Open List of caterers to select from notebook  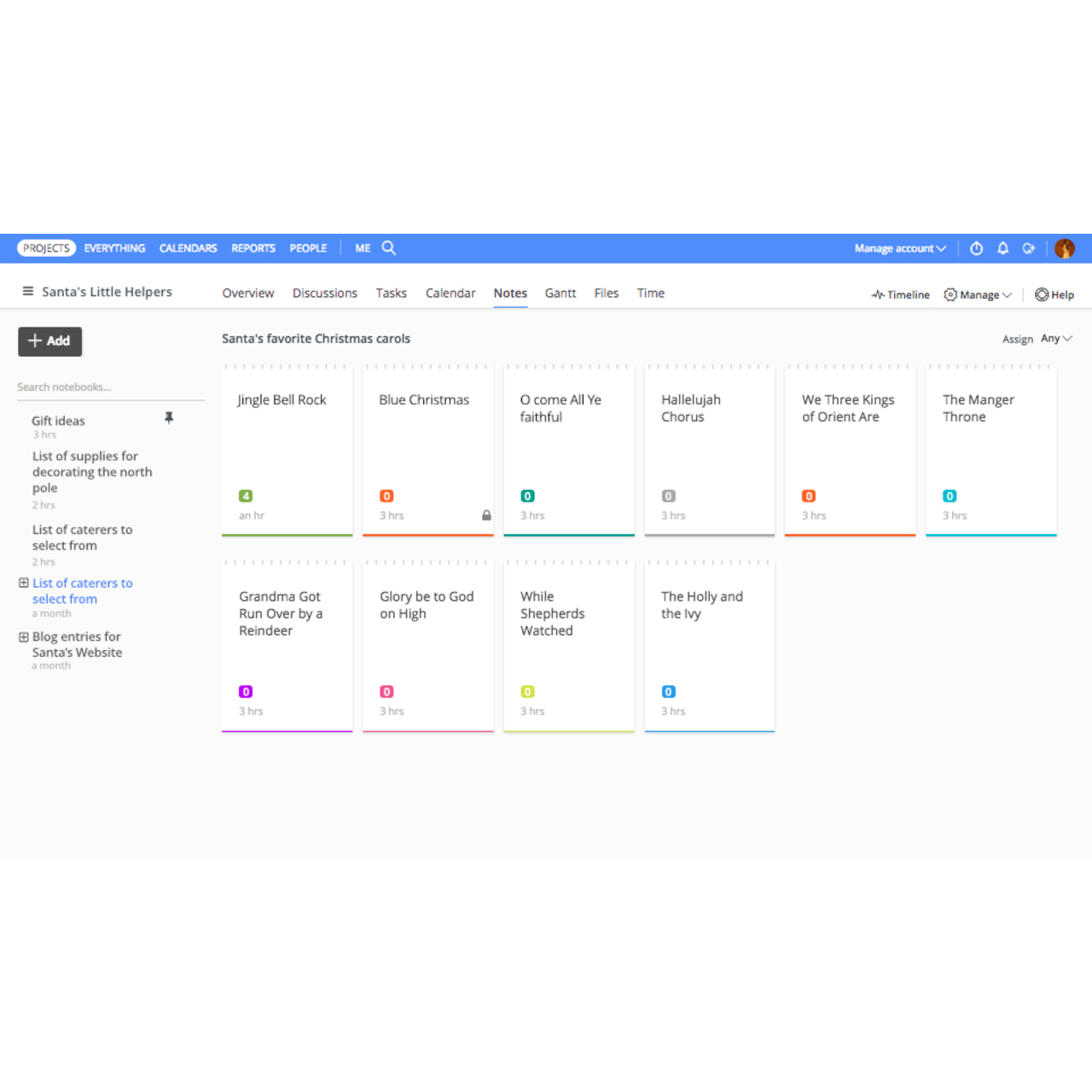[82, 590]
